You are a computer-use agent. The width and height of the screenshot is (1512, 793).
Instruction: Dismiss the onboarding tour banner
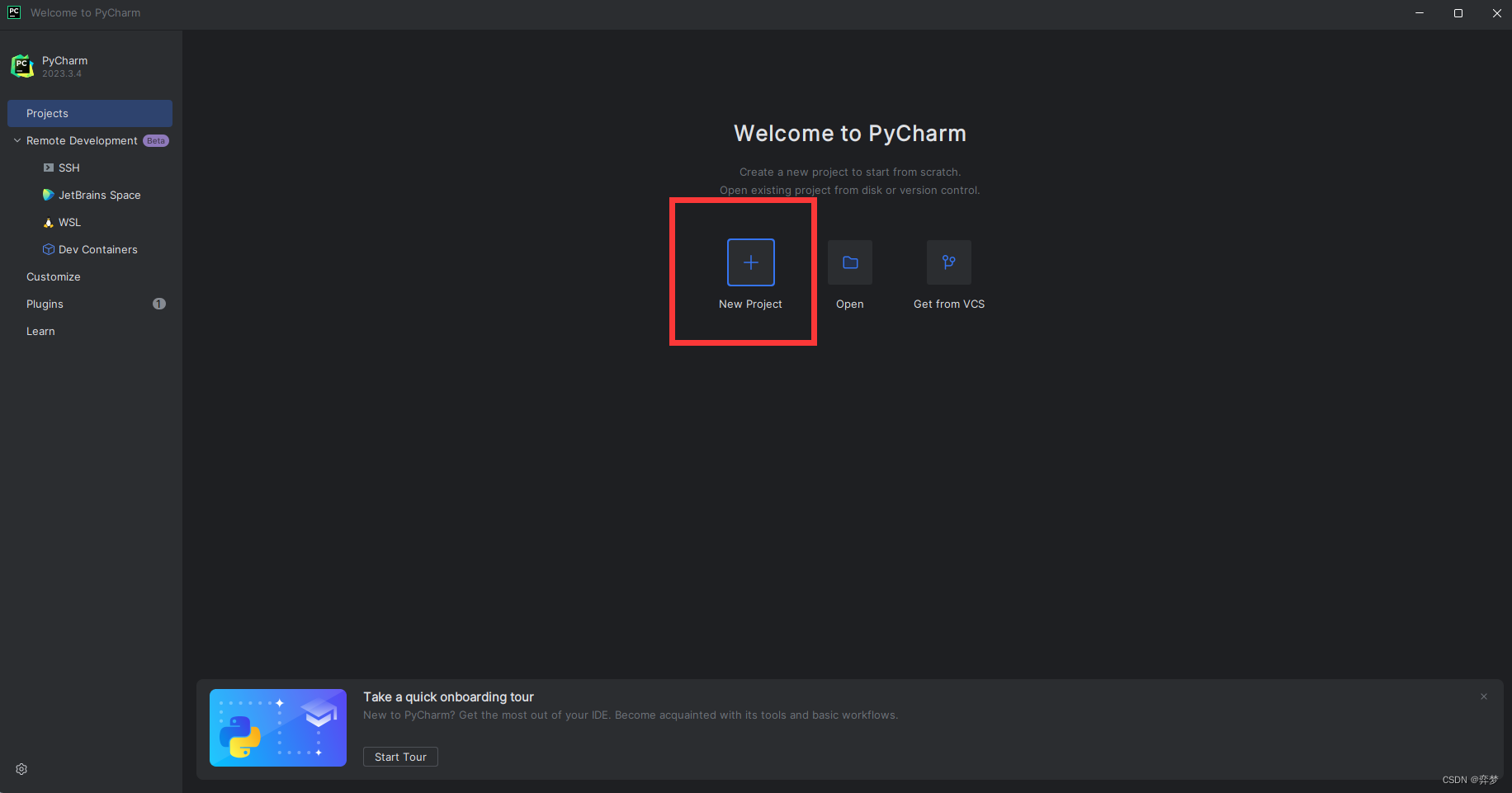point(1484,696)
